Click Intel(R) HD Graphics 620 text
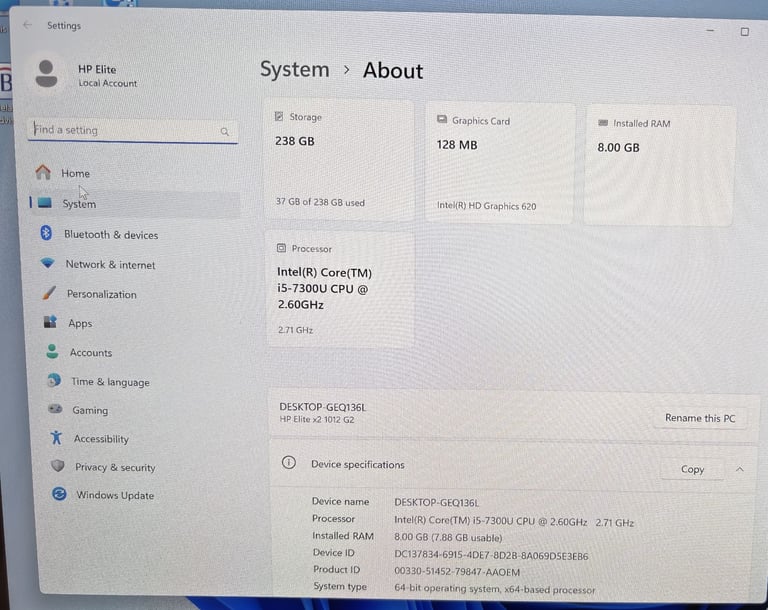The height and width of the screenshot is (610, 768). click(x=486, y=206)
